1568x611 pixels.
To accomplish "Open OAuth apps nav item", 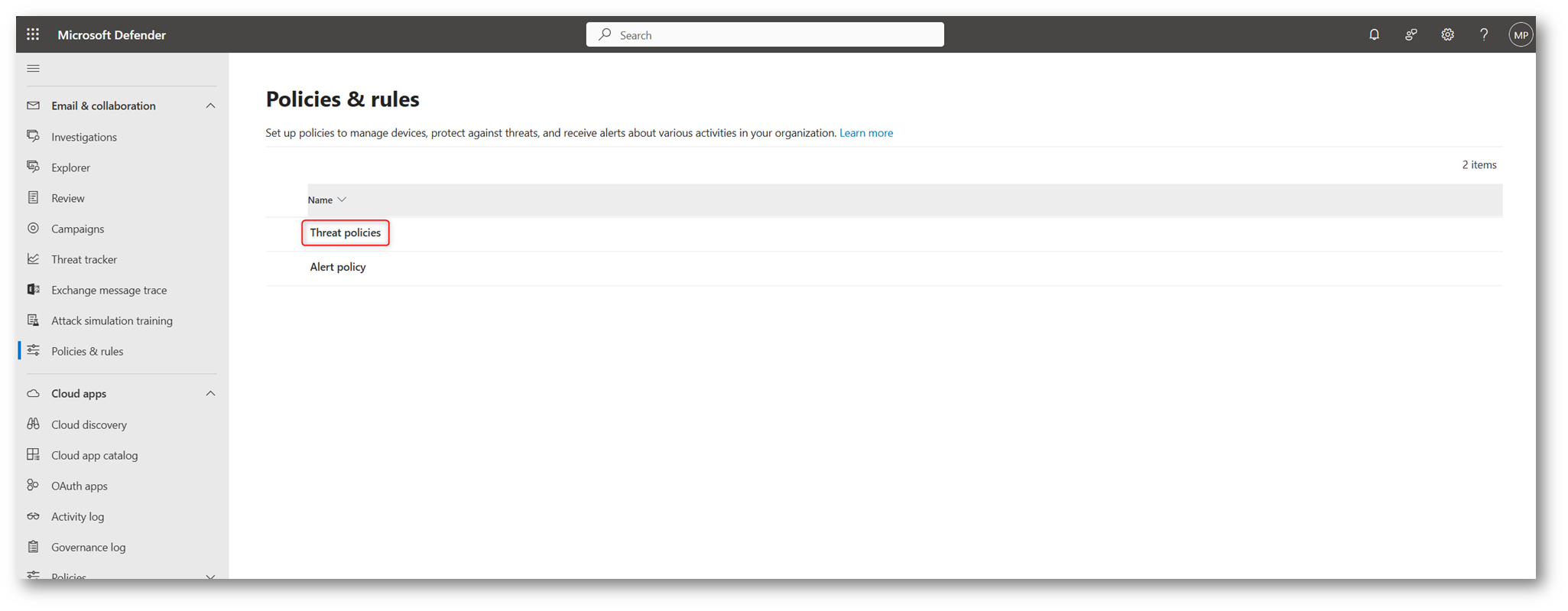I will pos(80,486).
